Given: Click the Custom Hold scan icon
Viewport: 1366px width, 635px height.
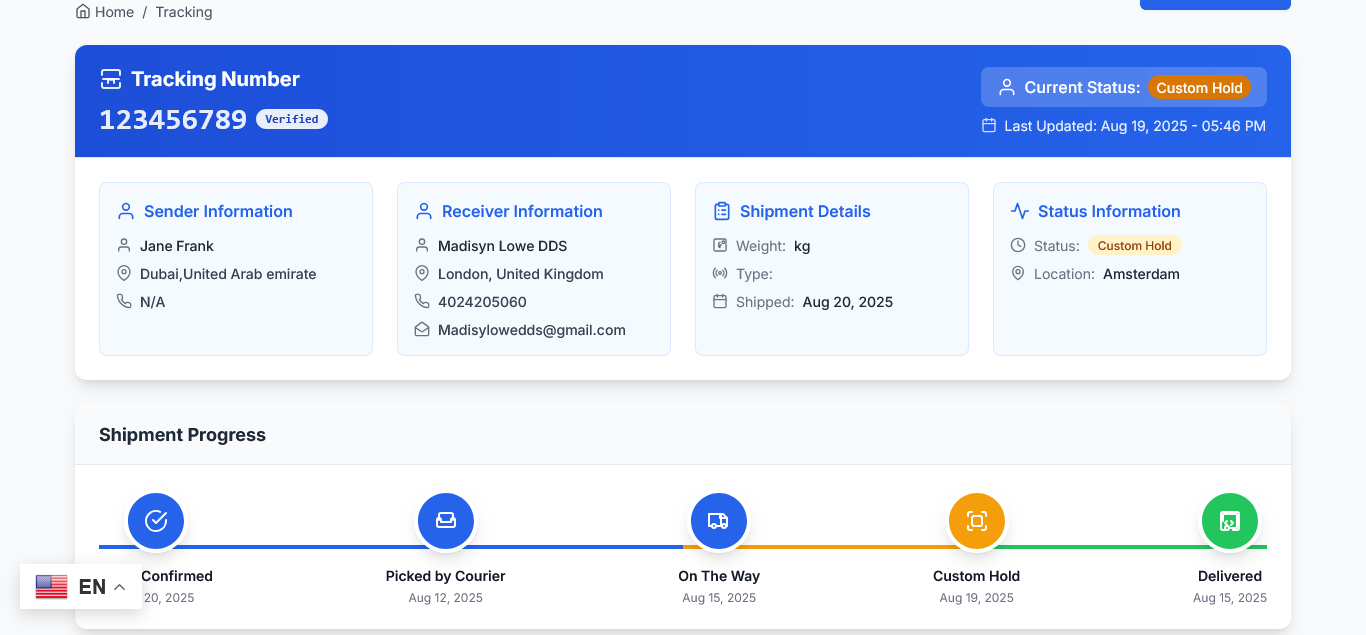Looking at the screenshot, I should (976, 521).
